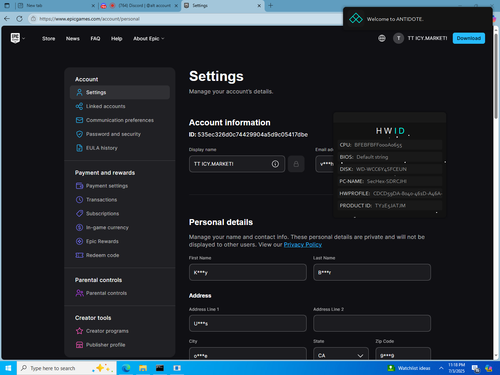
Task: Click the lock icon beside Display name
Action: [x=296, y=164]
